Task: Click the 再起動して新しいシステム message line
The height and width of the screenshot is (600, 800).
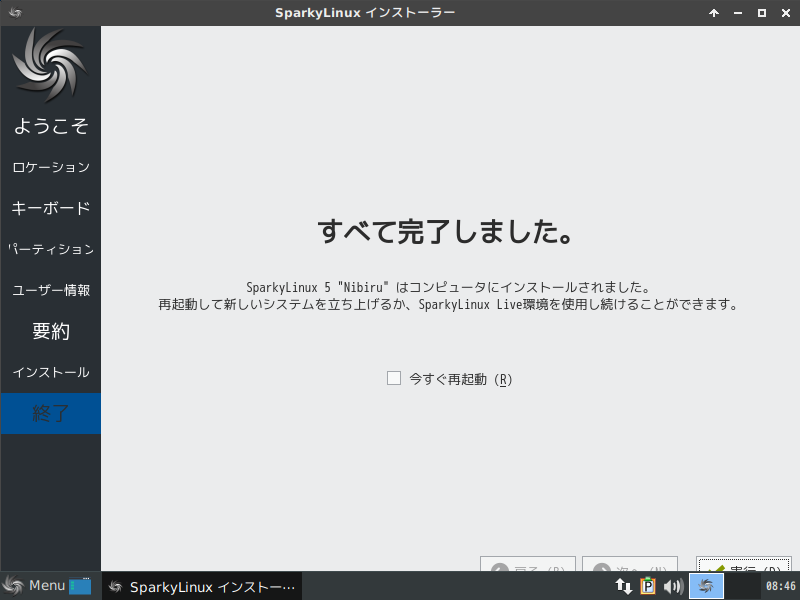Action: click(448, 305)
